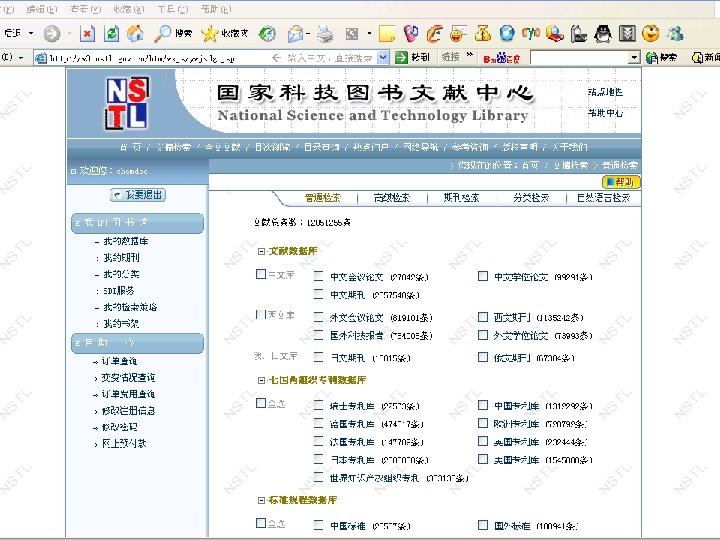Screen dimensions: 720x540
Task: Click the Refresh page icon
Action: click(x=111, y=33)
